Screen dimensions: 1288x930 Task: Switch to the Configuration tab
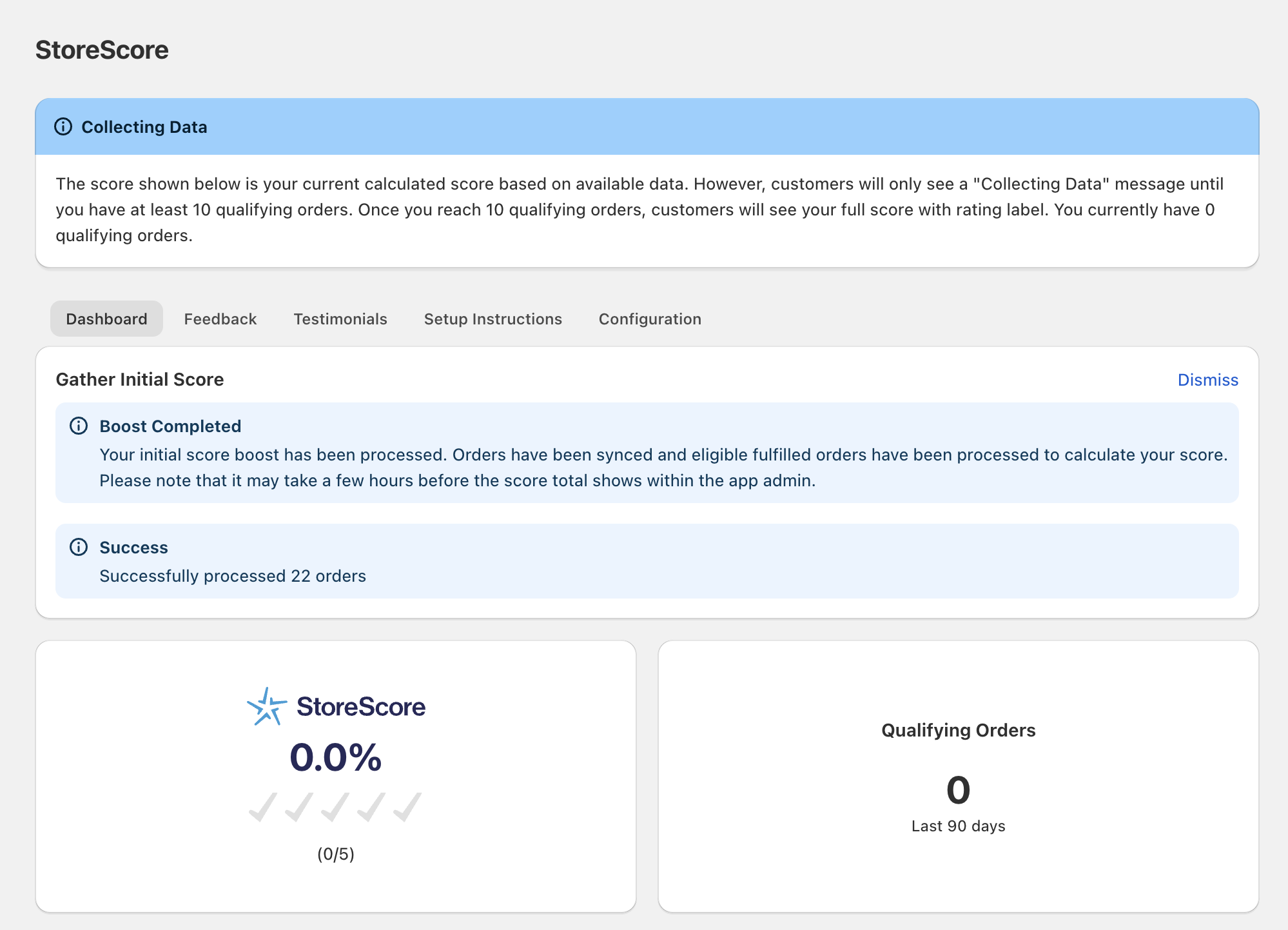(x=650, y=318)
